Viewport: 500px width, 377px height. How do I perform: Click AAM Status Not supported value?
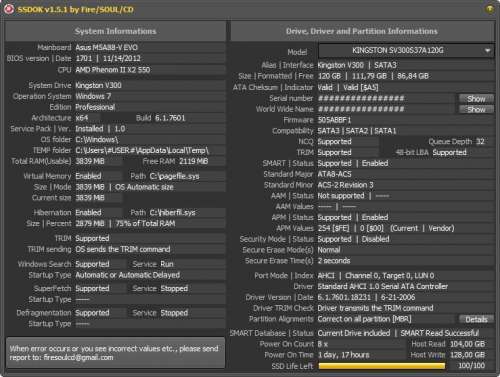[x=341, y=196]
